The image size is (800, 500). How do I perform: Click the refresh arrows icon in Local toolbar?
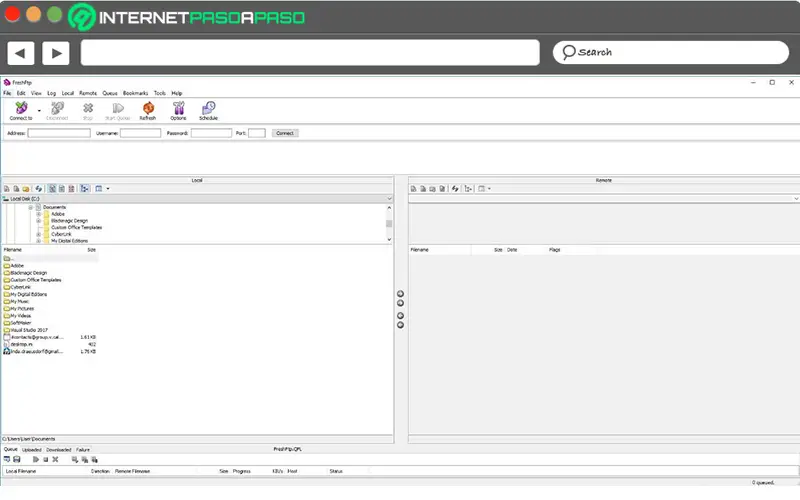pyautogui.click(x=39, y=189)
